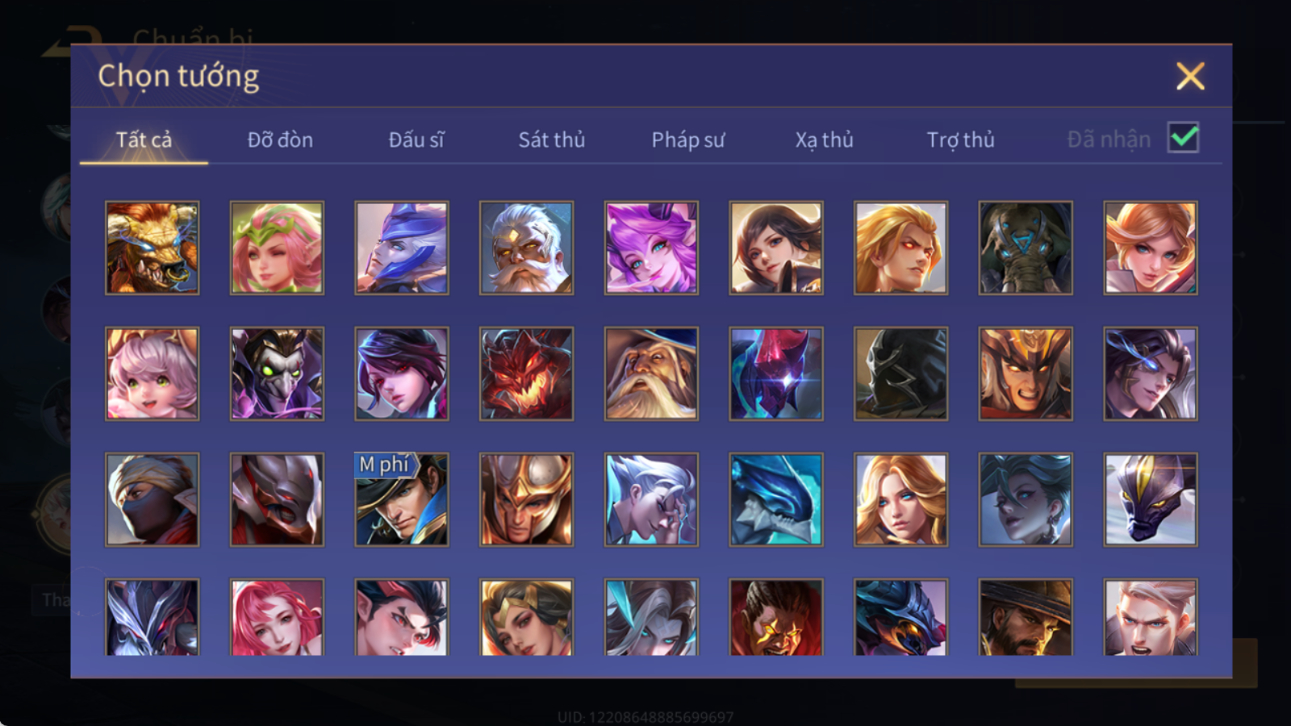
Task: Close the 'Chọn tướng' dialog
Action: 1190,76
